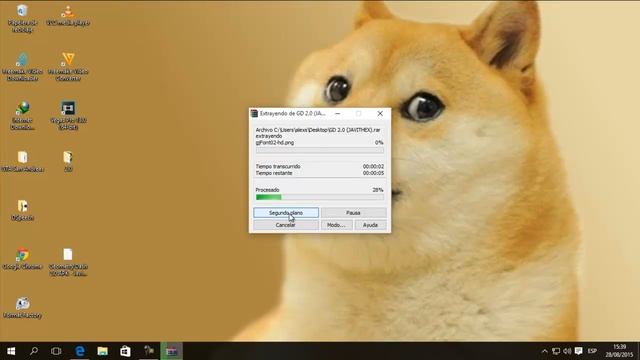Click the Pausa button

coord(353,213)
